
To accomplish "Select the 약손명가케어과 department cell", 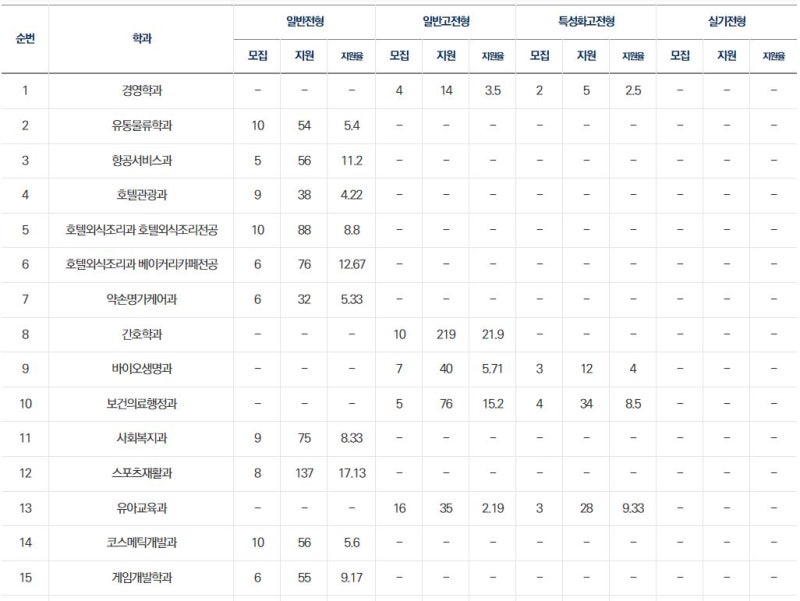I will coord(141,299).
